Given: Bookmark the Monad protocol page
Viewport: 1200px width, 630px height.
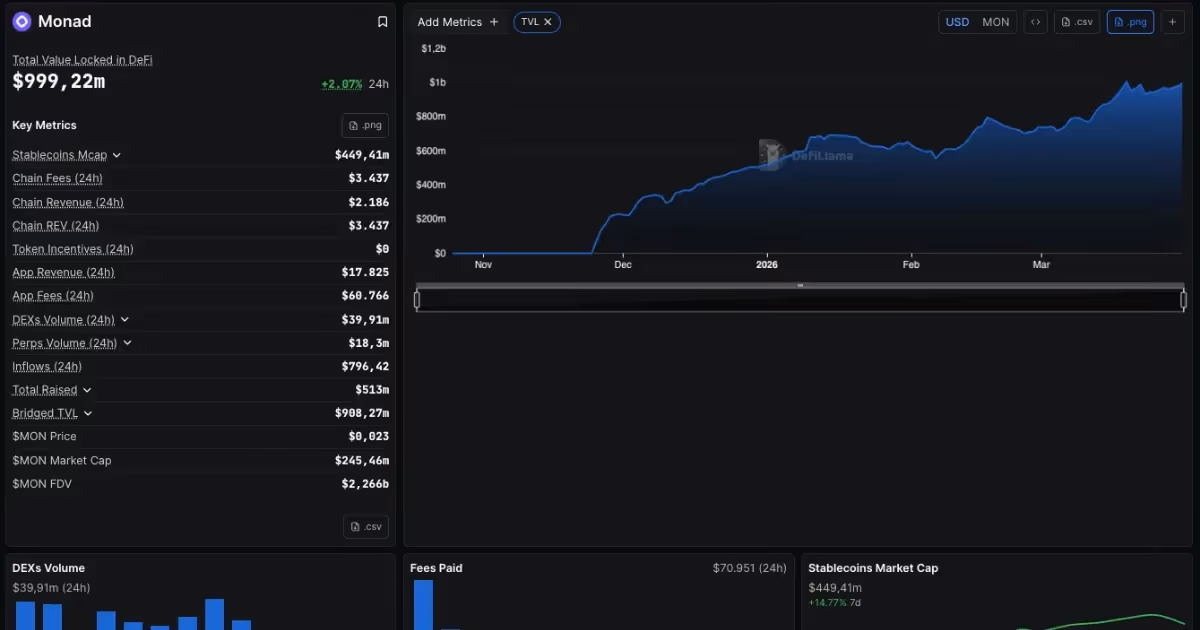Looking at the screenshot, I should pyautogui.click(x=382, y=20).
